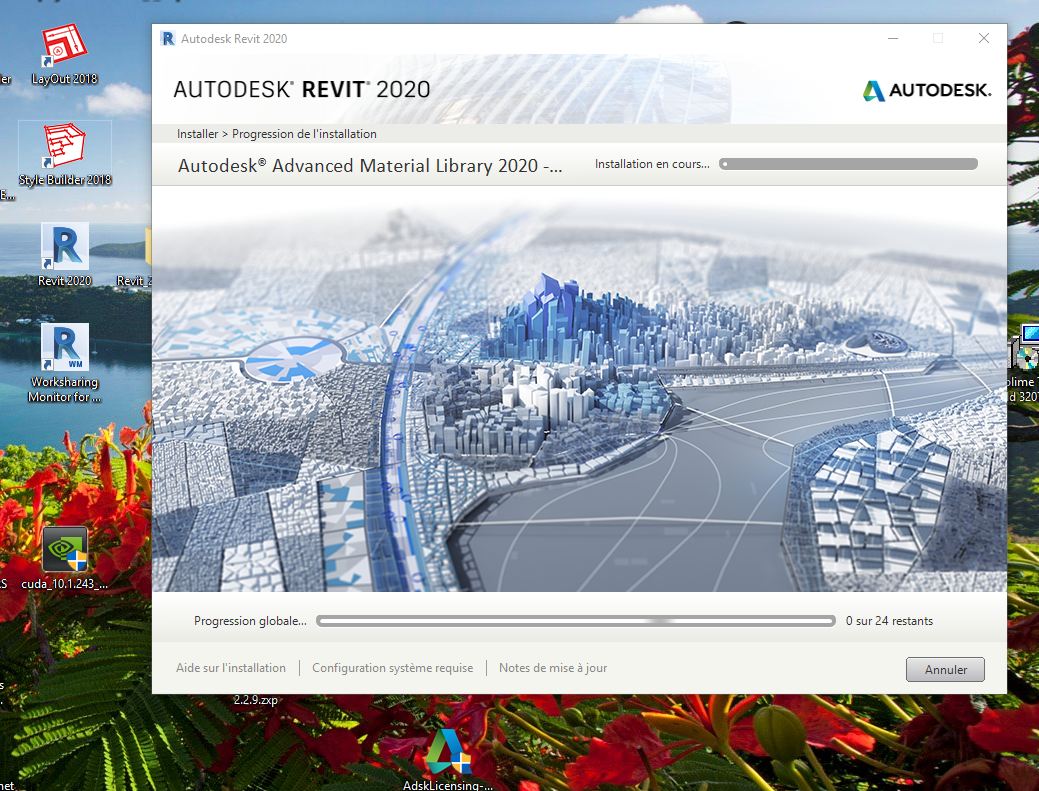Click the '0 sur 24 restants' status text

pos(889,621)
